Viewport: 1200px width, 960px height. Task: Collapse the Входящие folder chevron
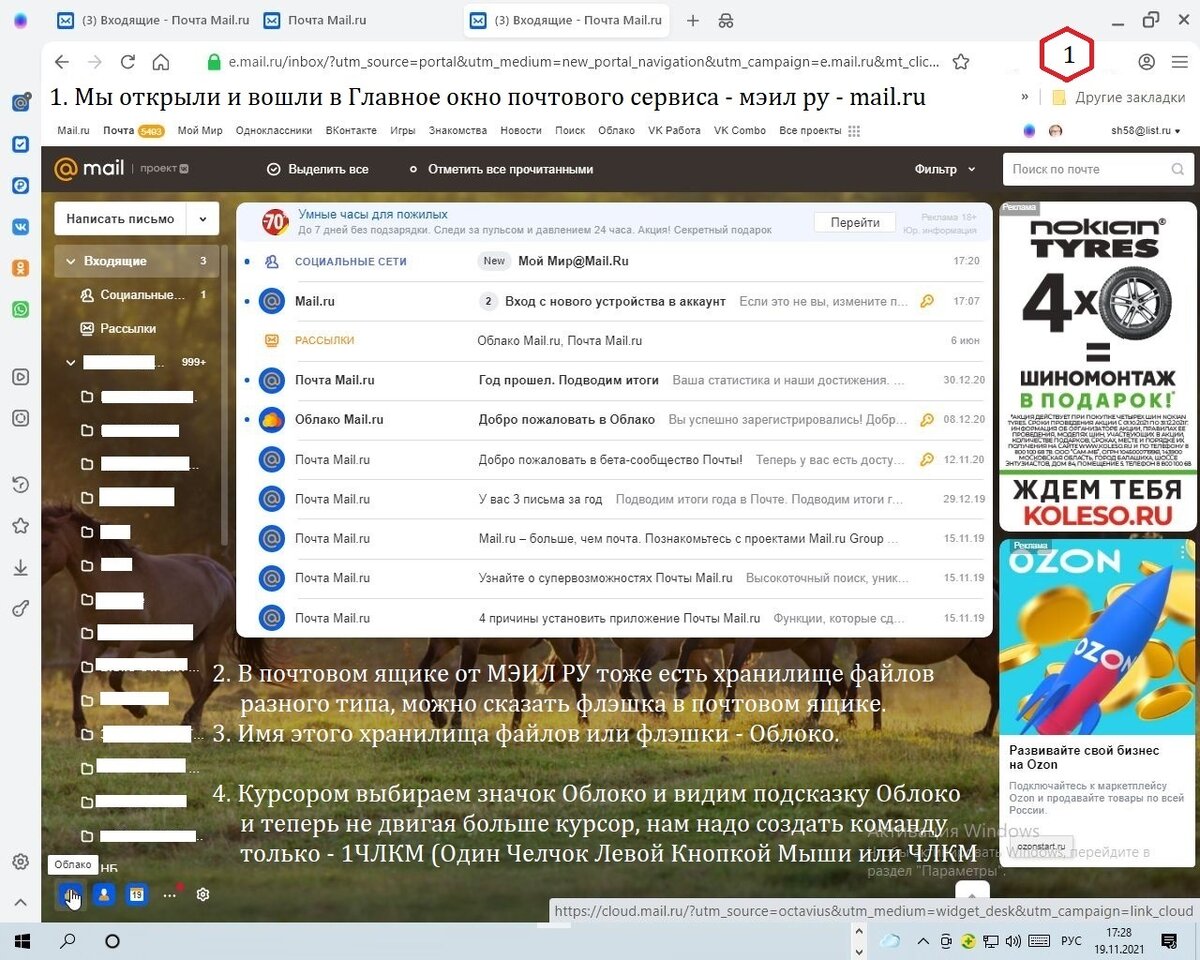tap(69, 261)
